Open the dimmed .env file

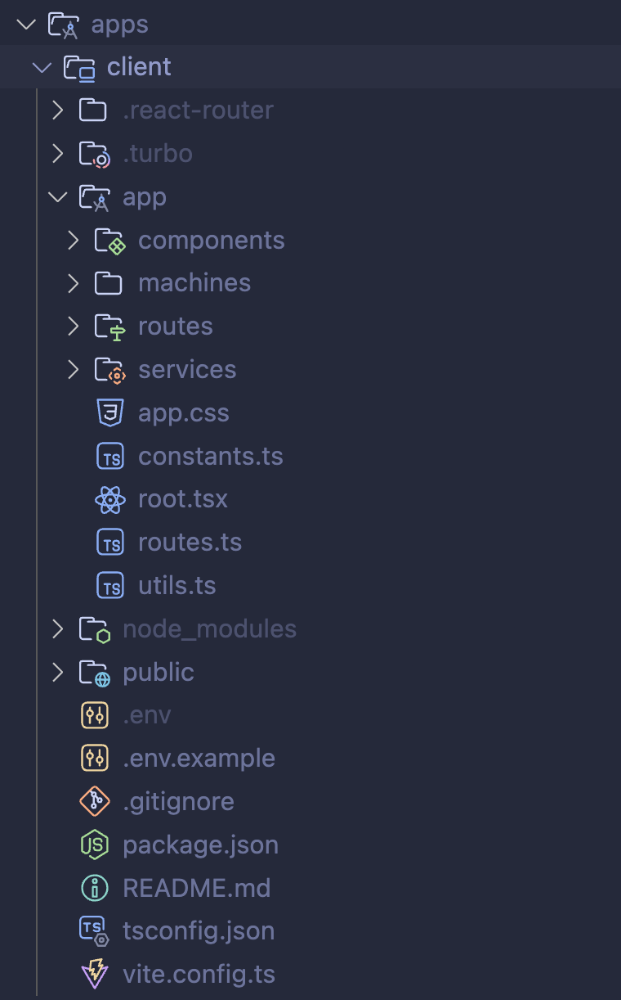pyautogui.click(x=146, y=715)
